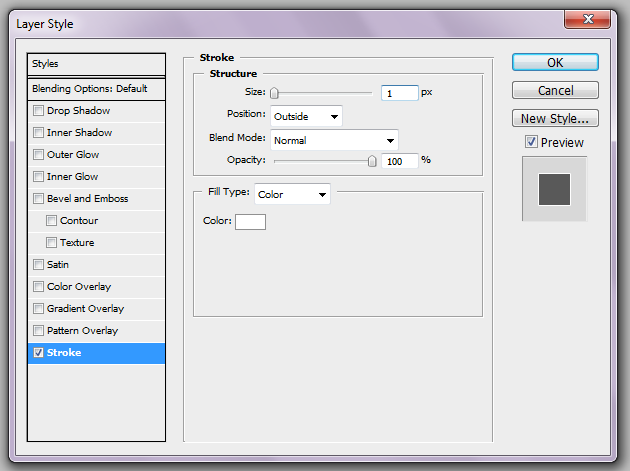
Task: Expand the Blend Mode dropdown
Action: (334, 140)
